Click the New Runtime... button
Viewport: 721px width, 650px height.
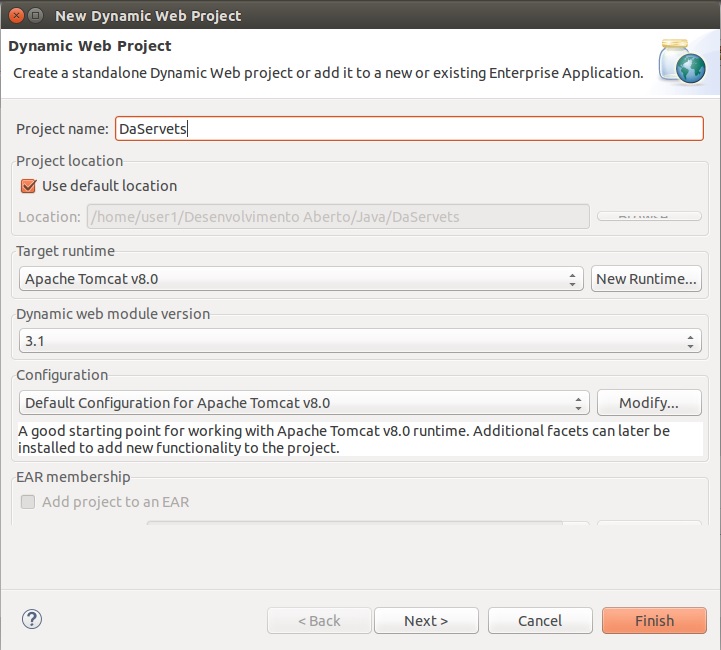[x=646, y=279]
